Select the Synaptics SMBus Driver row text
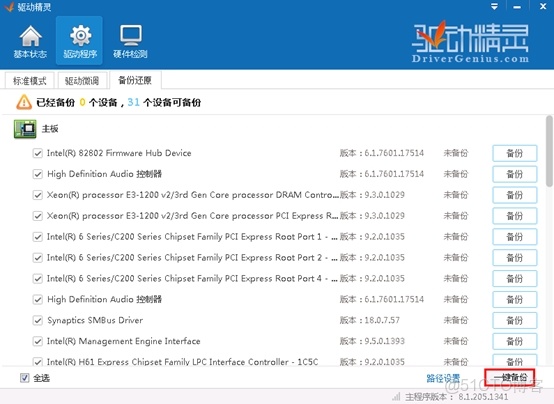This screenshot has height=404, width=554. [95, 320]
